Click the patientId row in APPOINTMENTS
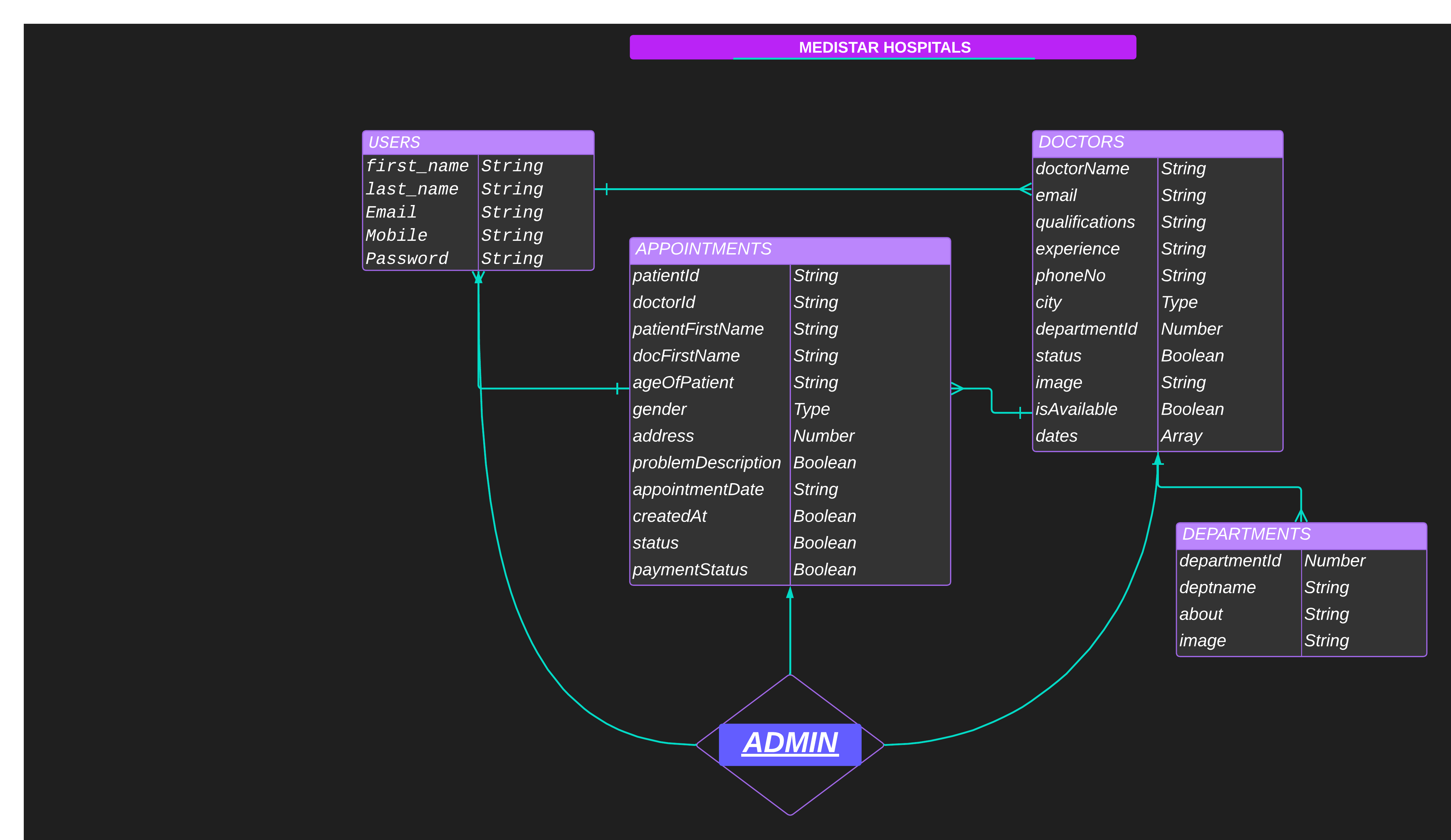Screen dimensions: 1451x840 666,276
